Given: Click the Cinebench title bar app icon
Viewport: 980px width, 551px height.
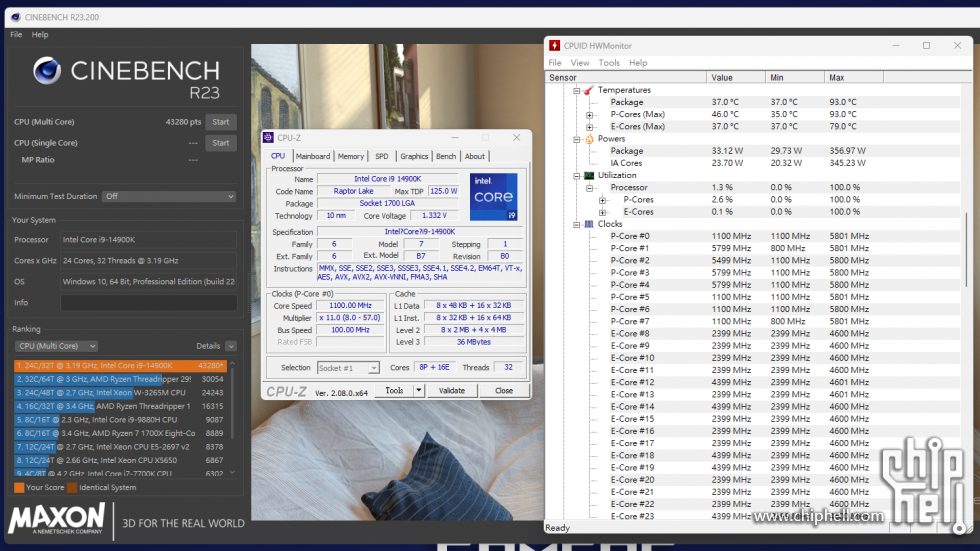Looking at the screenshot, I should tap(16, 17).
